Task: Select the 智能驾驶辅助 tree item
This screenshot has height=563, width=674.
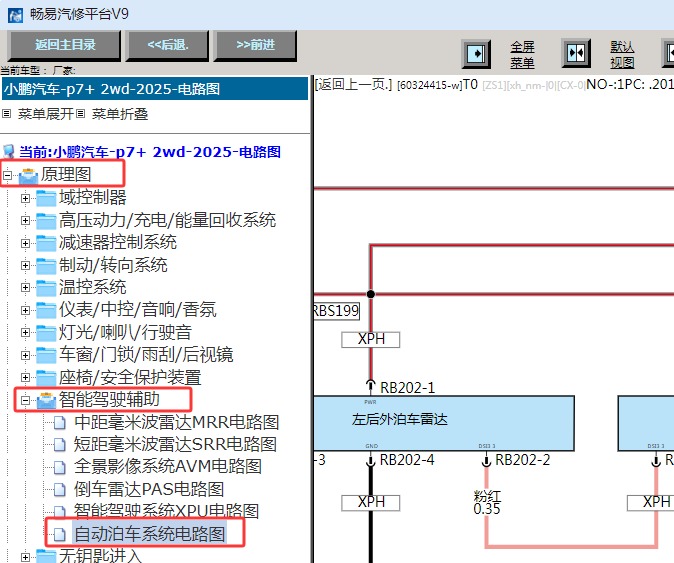Action: click(109, 399)
